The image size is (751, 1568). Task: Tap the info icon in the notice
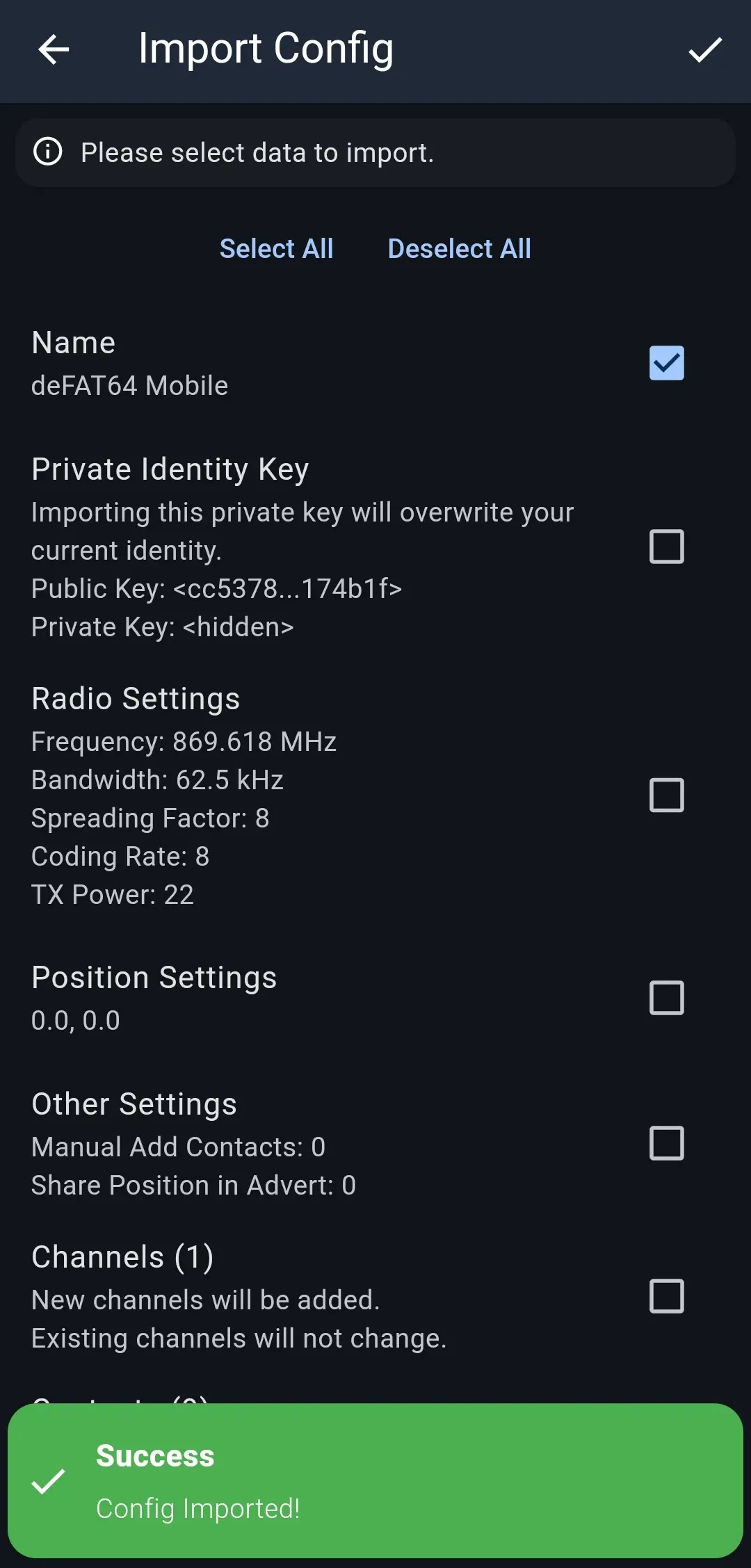[x=48, y=152]
